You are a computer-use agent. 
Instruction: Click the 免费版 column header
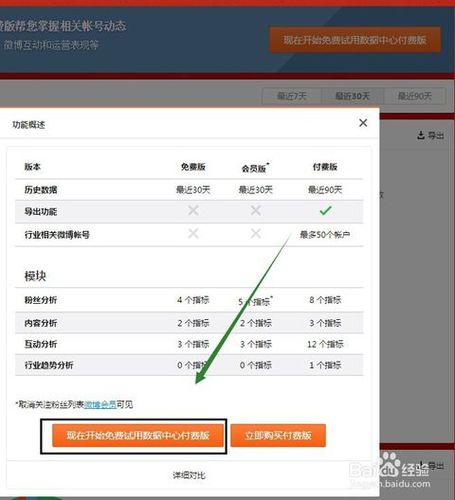193,167
